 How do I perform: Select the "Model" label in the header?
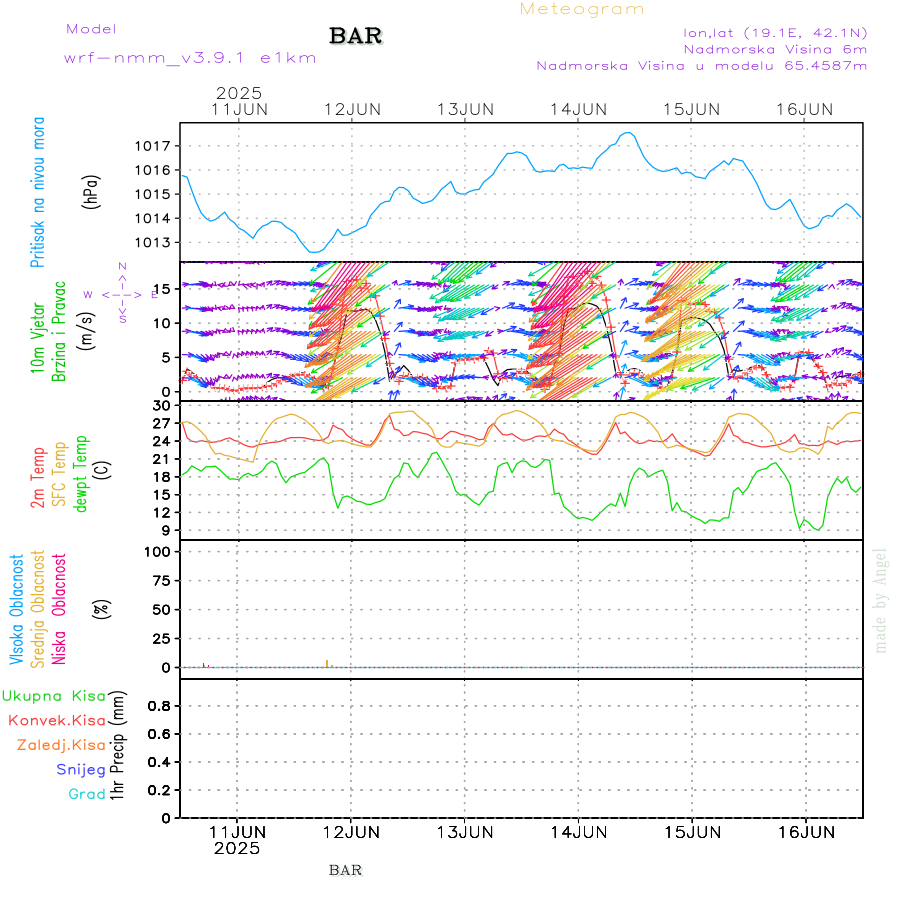click(x=91, y=29)
